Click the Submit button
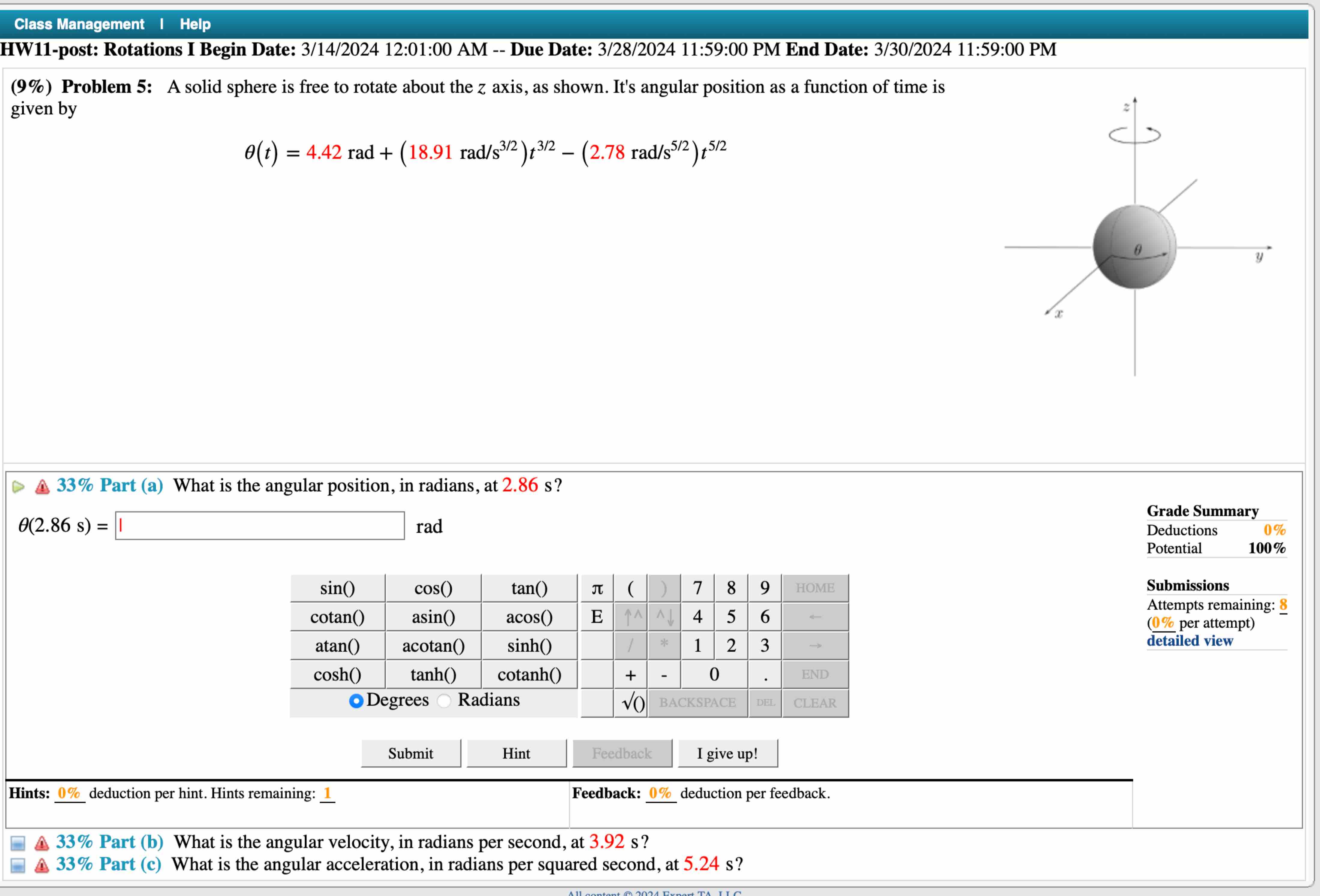 (410, 753)
